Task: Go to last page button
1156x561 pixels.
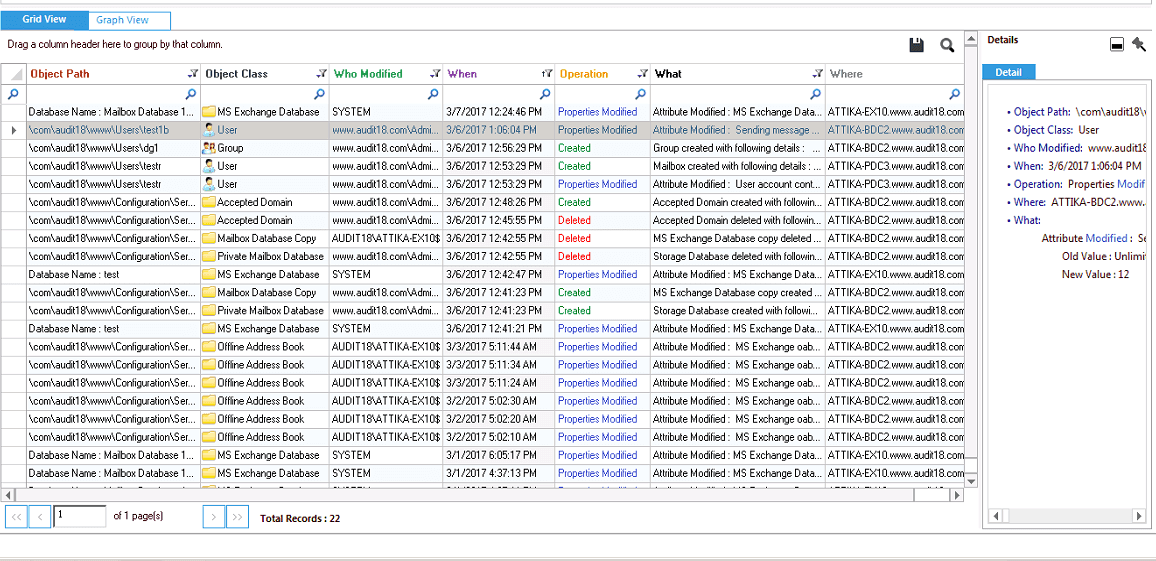Action: tap(237, 517)
